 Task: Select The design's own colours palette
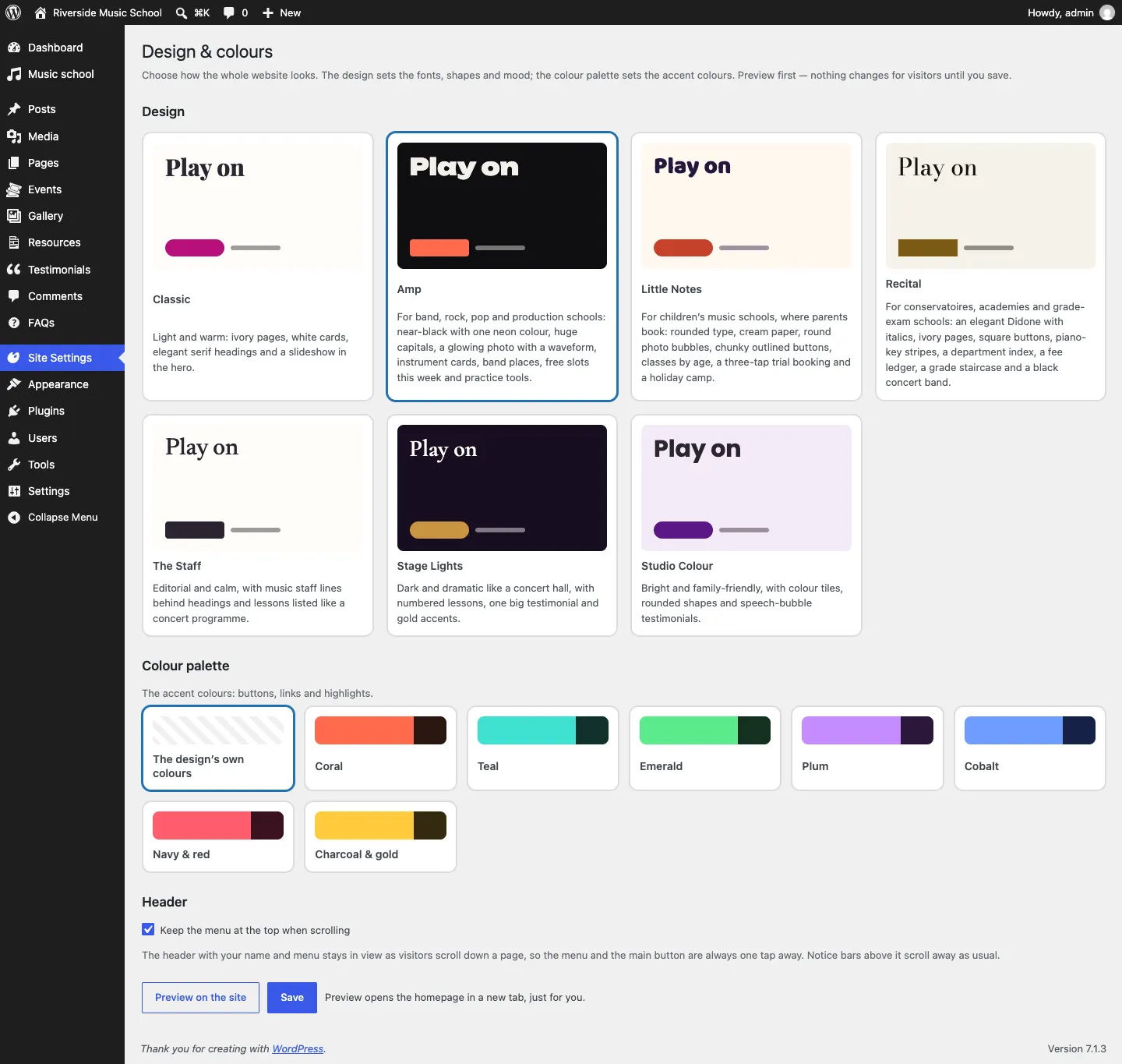point(218,748)
